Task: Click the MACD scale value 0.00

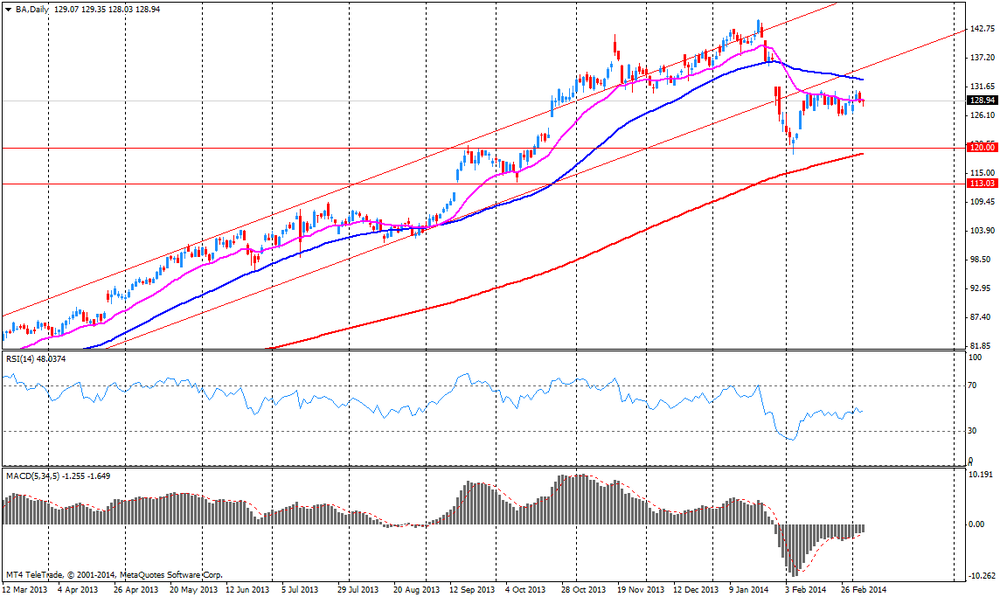Action: 976,524
